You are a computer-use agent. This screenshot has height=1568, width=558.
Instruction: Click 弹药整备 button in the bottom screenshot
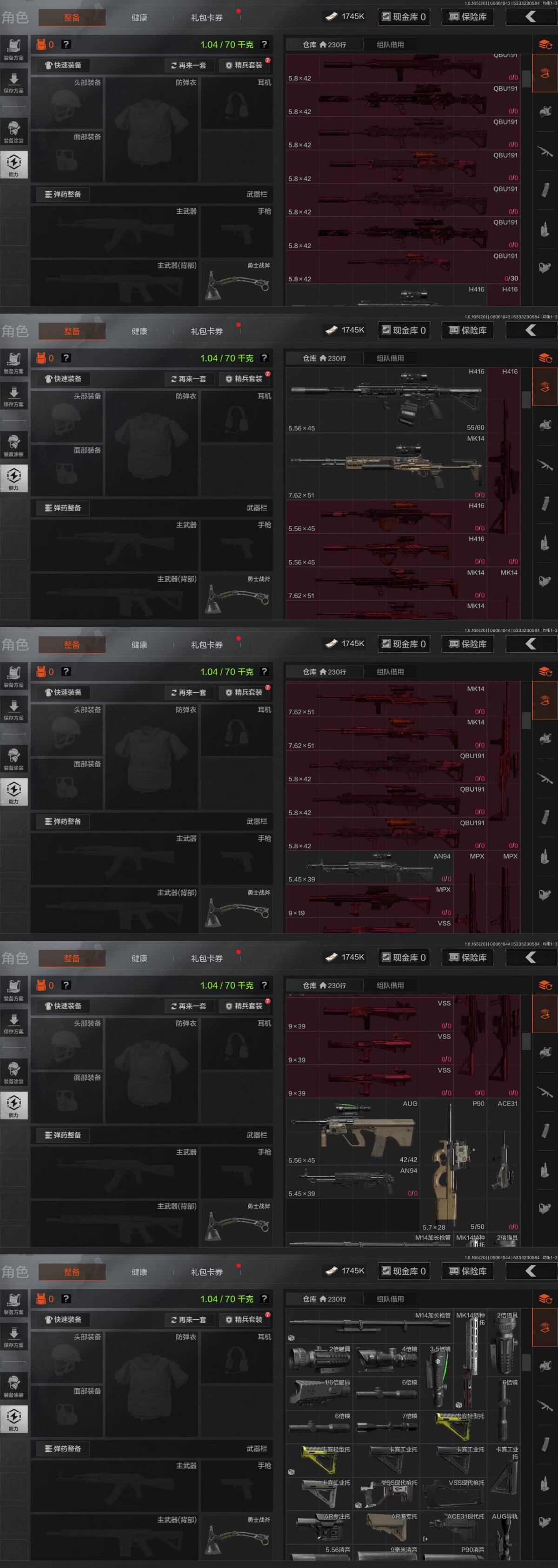point(64,1449)
